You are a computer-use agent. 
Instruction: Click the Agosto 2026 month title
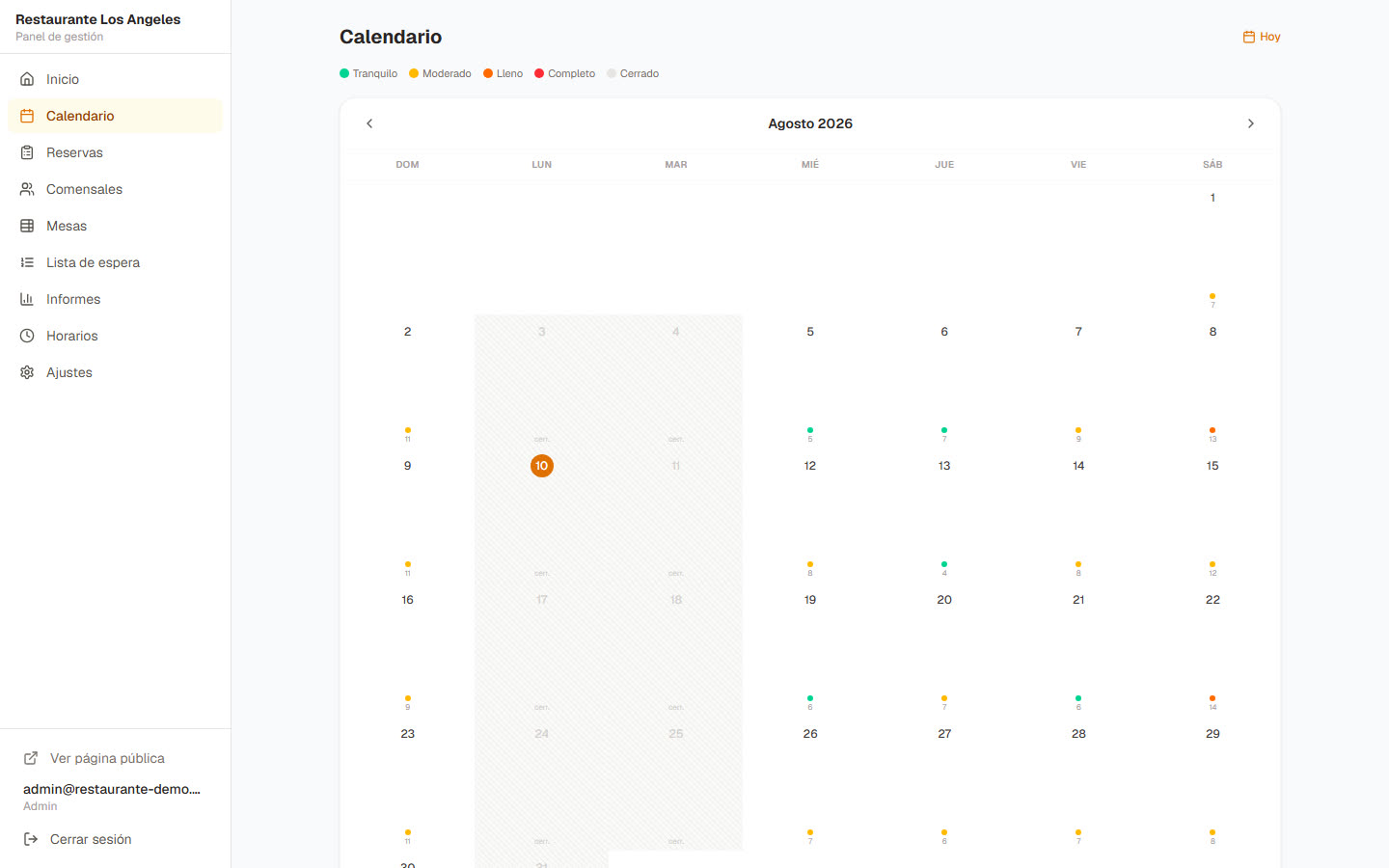click(x=810, y=123)
